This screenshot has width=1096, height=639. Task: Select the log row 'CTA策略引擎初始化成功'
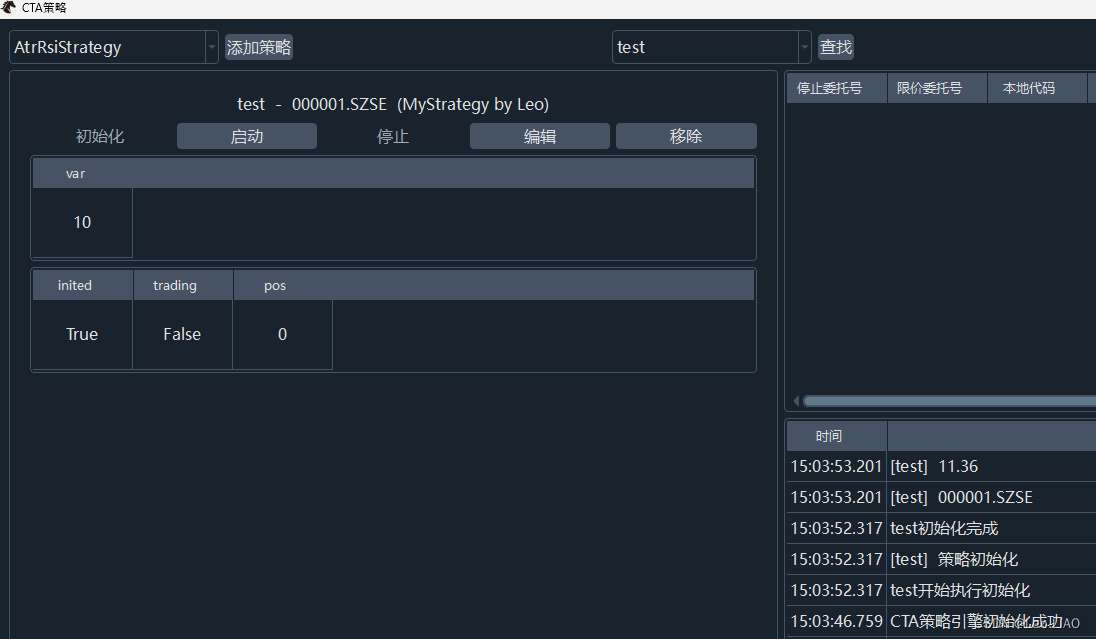coord(942,621)
